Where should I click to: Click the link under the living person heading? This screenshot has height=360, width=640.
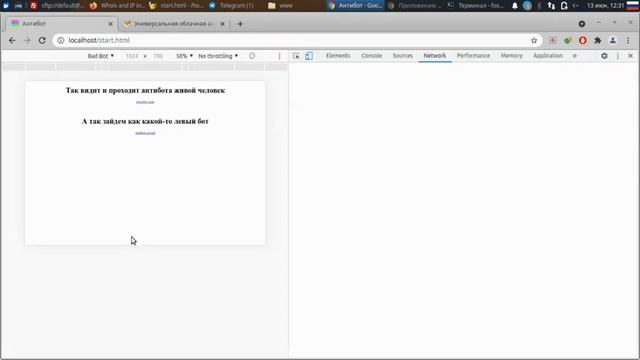[145, 102]
